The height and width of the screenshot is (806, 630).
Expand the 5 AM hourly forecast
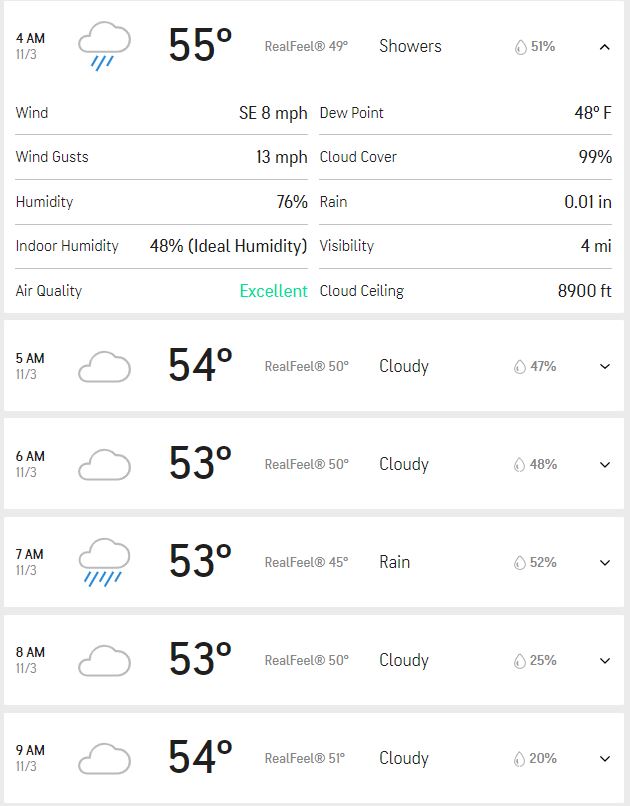605,367
